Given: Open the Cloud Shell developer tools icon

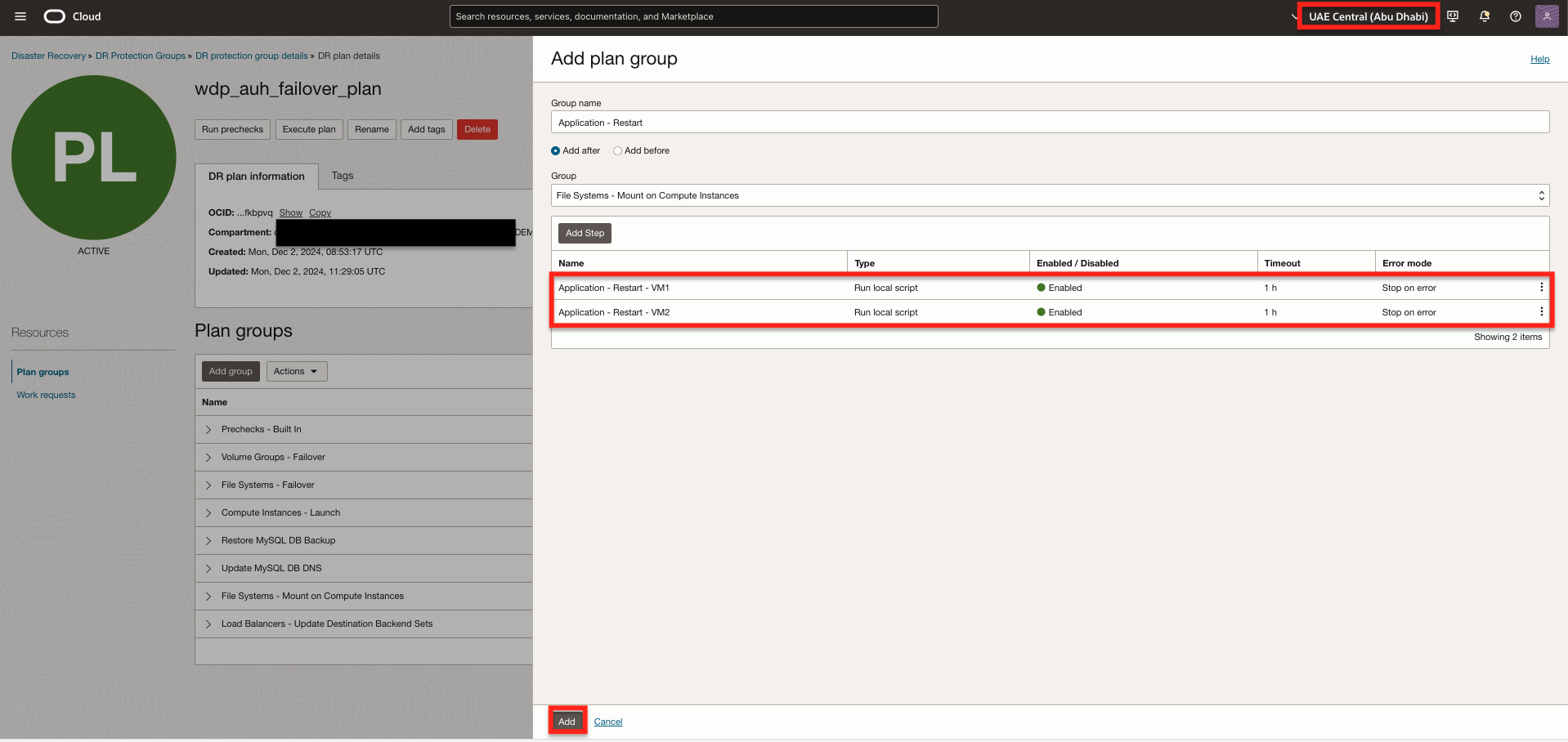Looking at the screenshot, I should click(x=1453, y=16).
